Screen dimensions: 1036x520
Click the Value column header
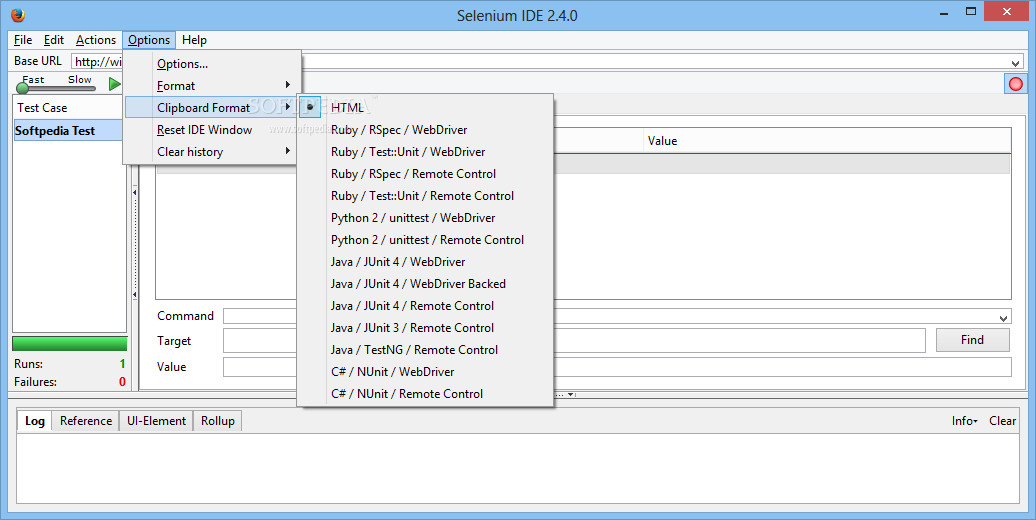click(827, 140)
